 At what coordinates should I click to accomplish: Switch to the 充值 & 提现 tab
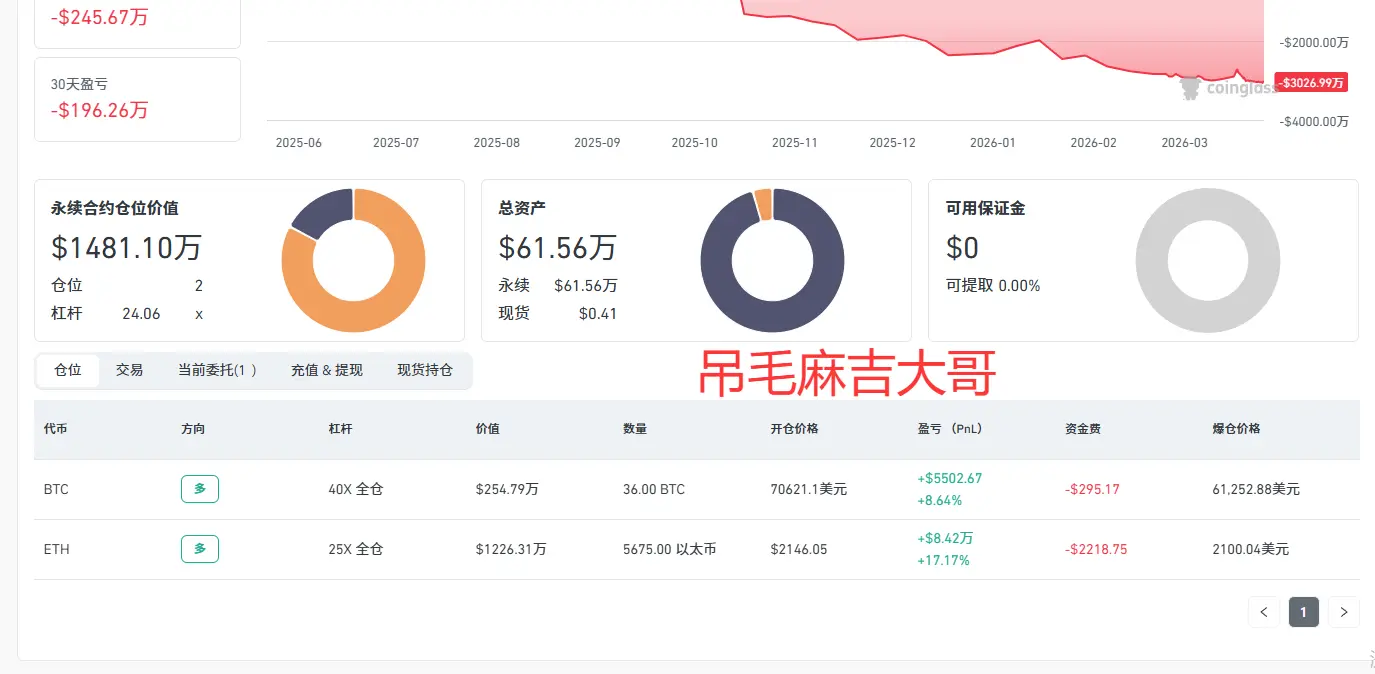(327, 370)
